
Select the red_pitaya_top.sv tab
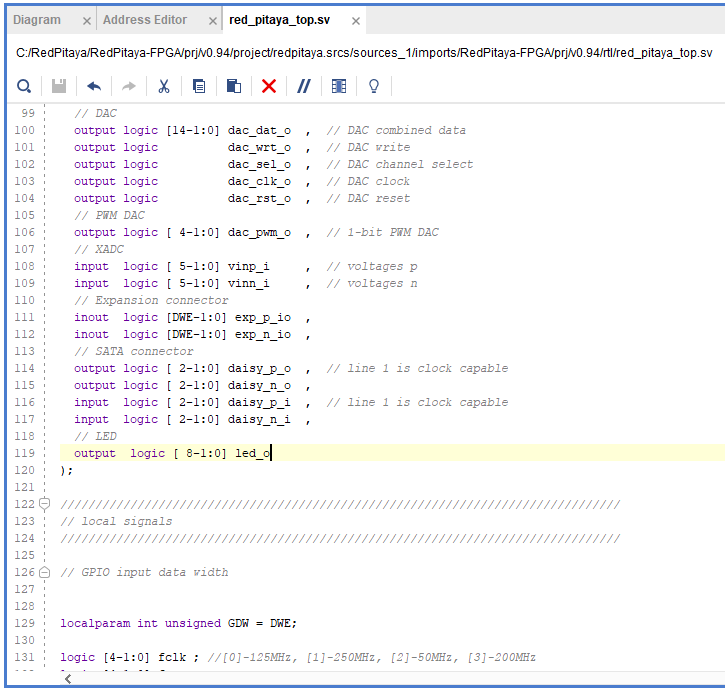coord(279,20)
